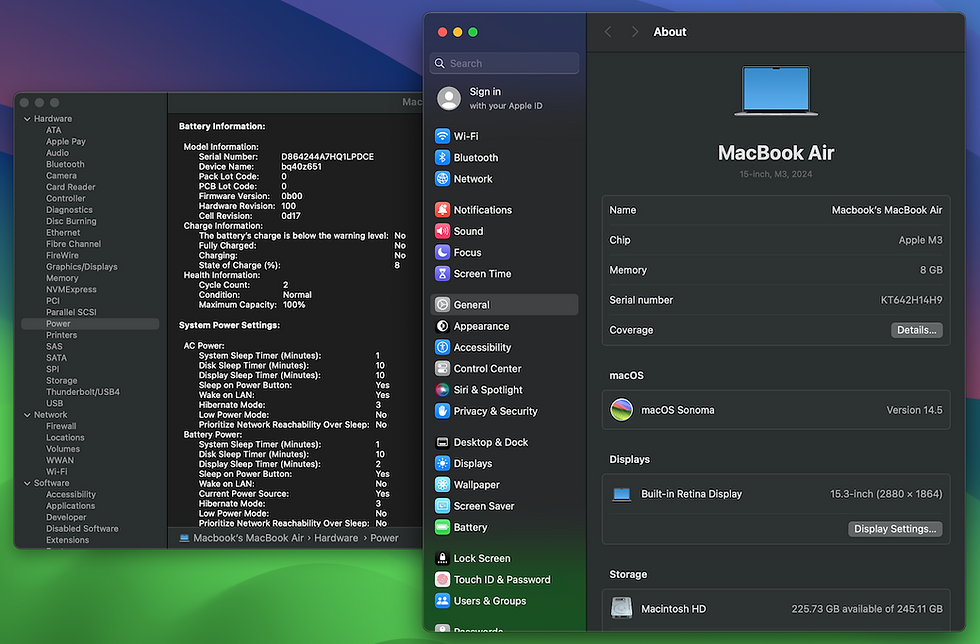Viewport: 980px width, 644px height.
Task: Select the Network settings icon
Action: pyautogui.click(x=442, y=179)
